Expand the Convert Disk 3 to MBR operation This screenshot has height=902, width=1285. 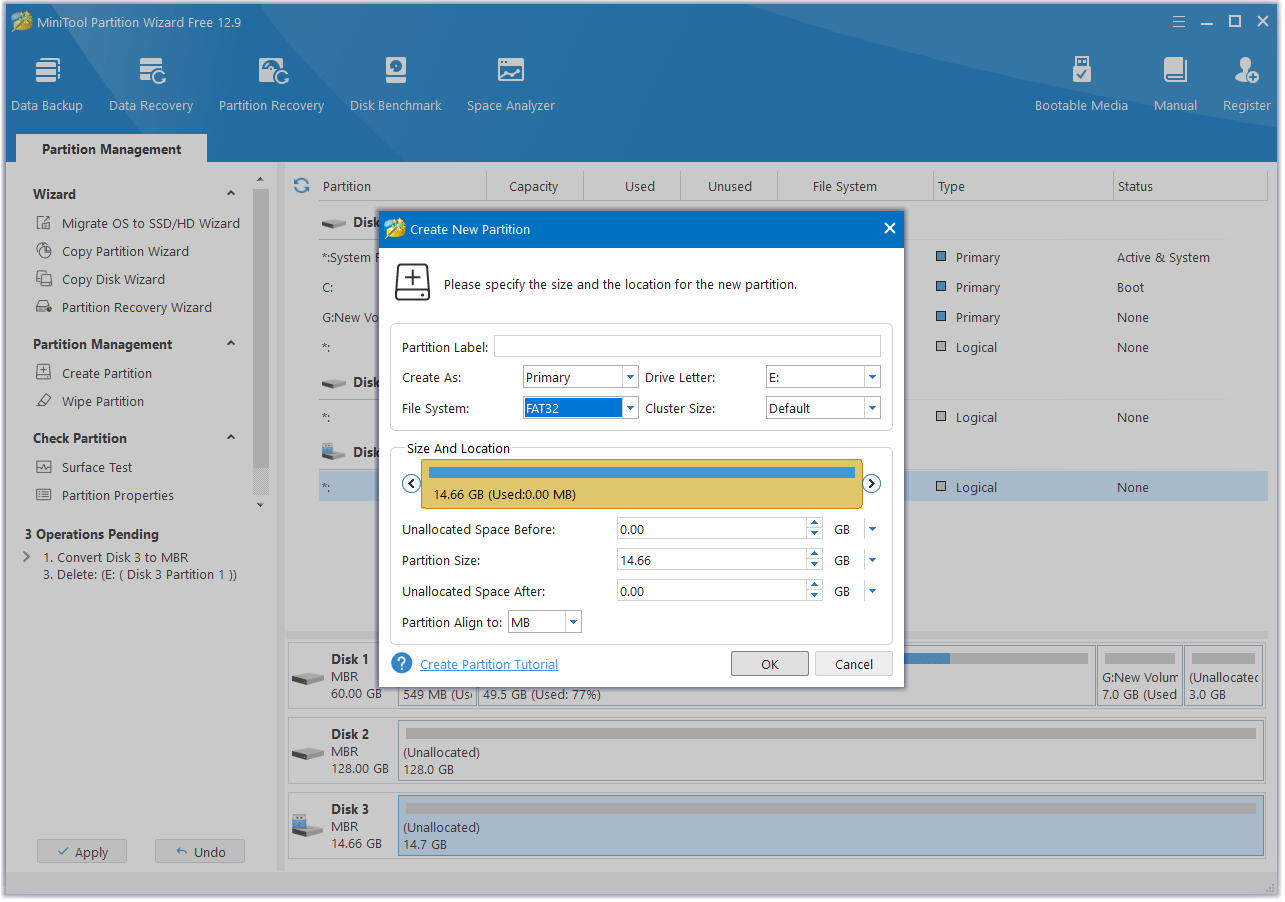pos(27,557)
